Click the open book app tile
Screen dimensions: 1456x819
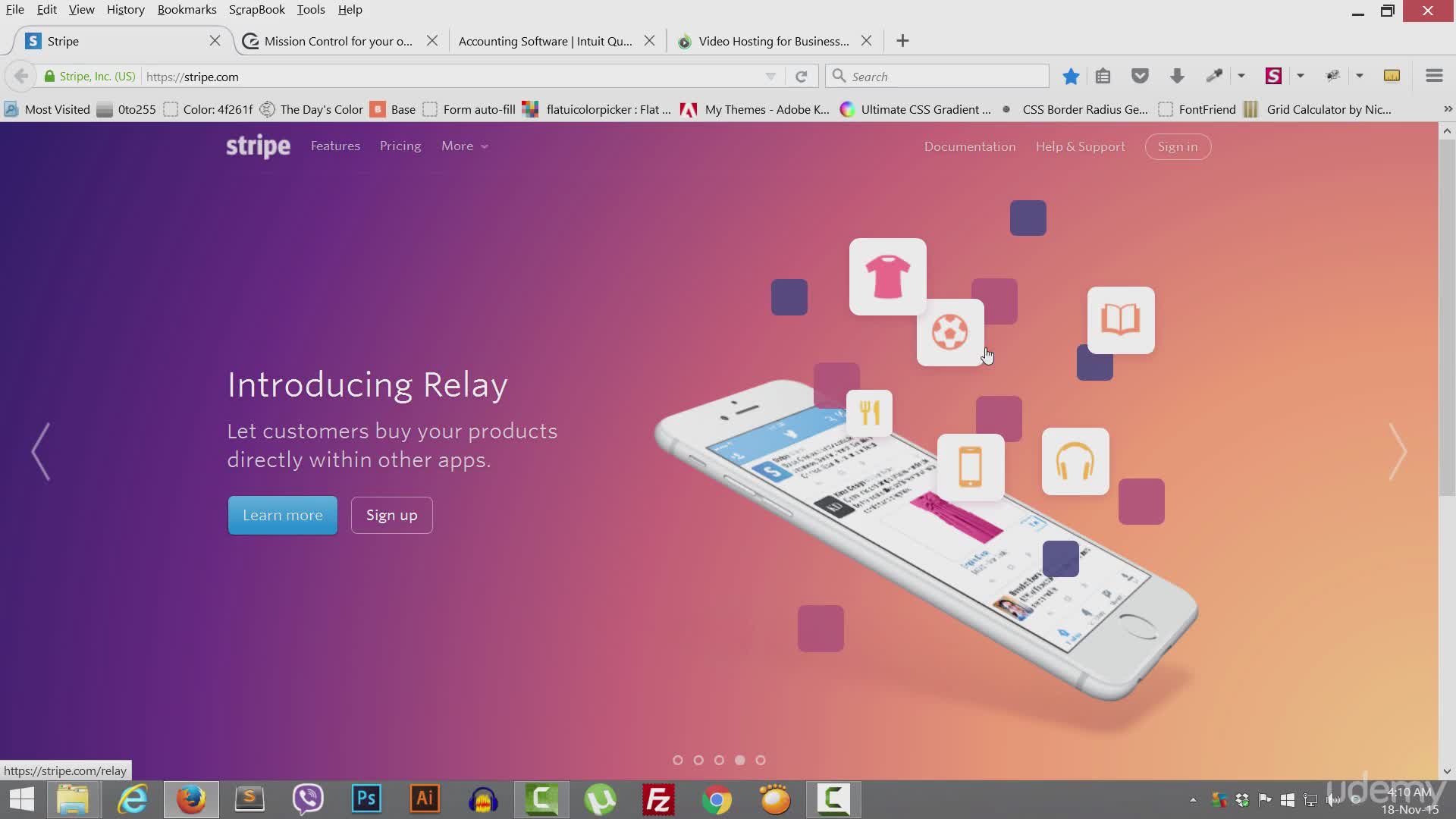[1121, 320]
